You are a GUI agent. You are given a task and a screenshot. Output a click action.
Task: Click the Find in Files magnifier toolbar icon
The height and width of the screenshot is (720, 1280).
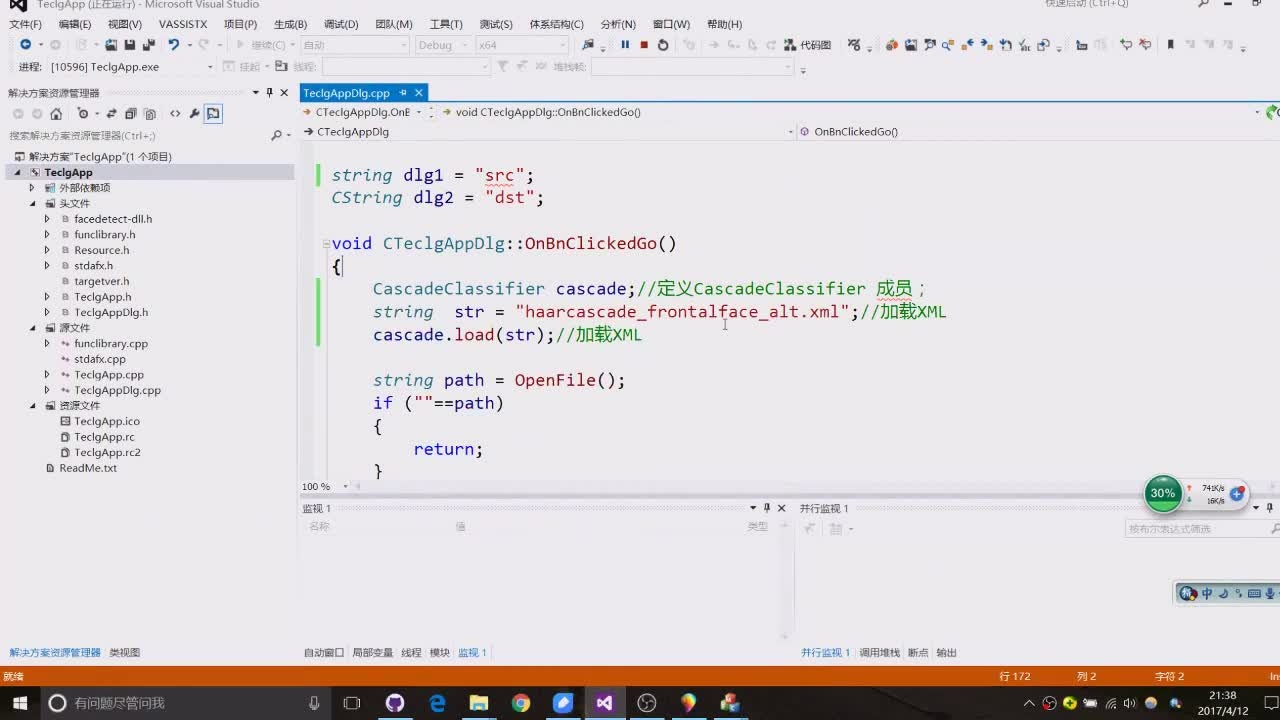588,45
